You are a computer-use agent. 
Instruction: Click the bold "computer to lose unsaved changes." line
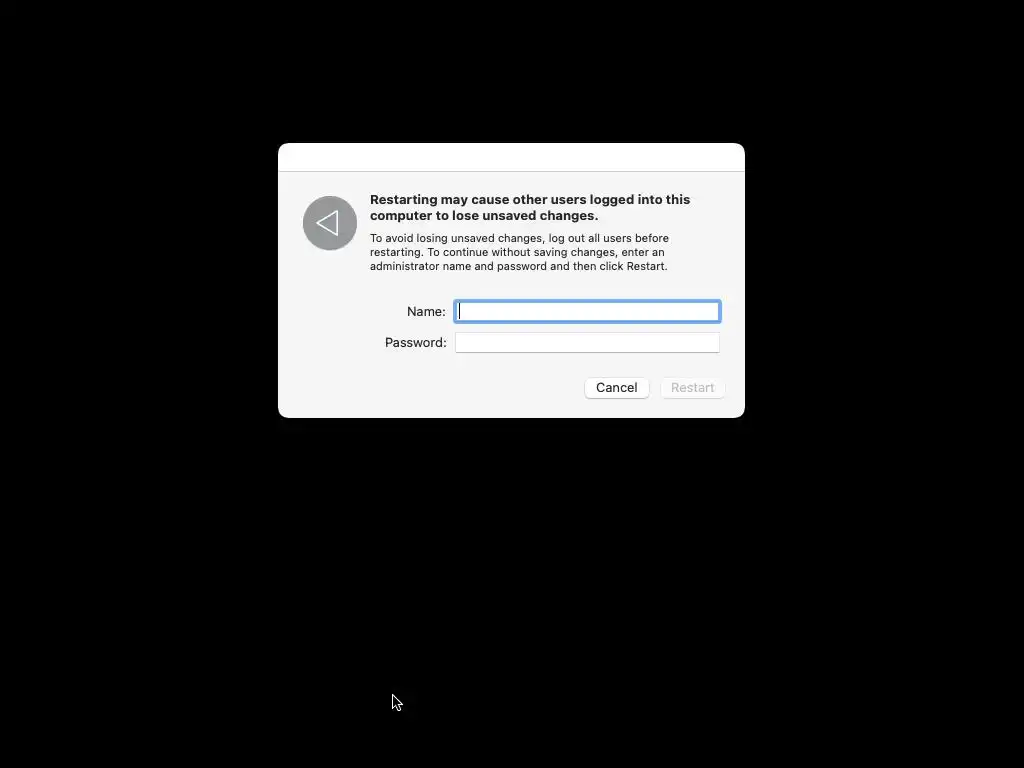[x=484, y=216]
